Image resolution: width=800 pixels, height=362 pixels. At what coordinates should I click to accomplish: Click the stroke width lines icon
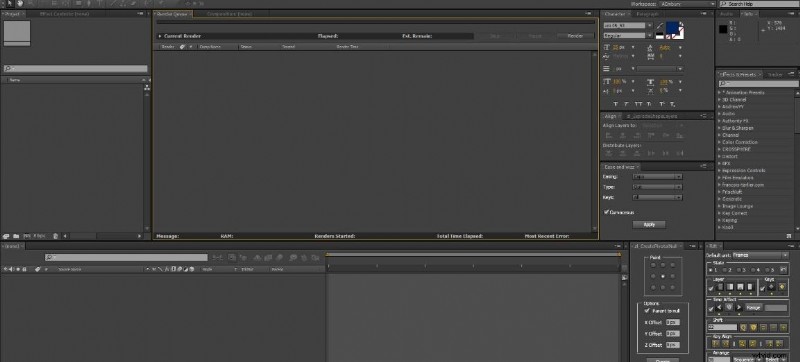coord(607,69)
